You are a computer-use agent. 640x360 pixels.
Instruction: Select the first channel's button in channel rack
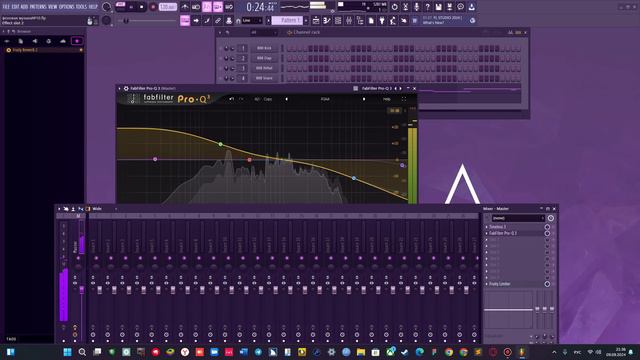click(x=264, y=48)
